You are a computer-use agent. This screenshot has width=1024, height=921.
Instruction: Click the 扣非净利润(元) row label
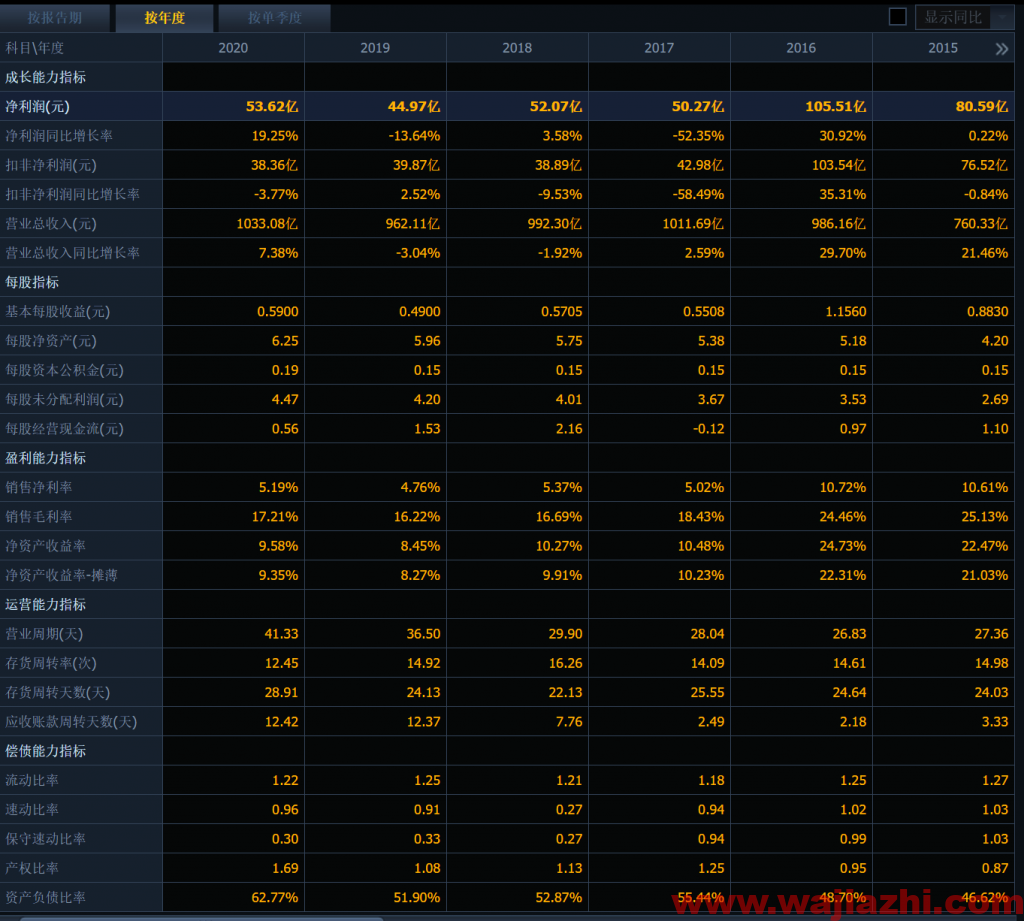click(51, 165)
